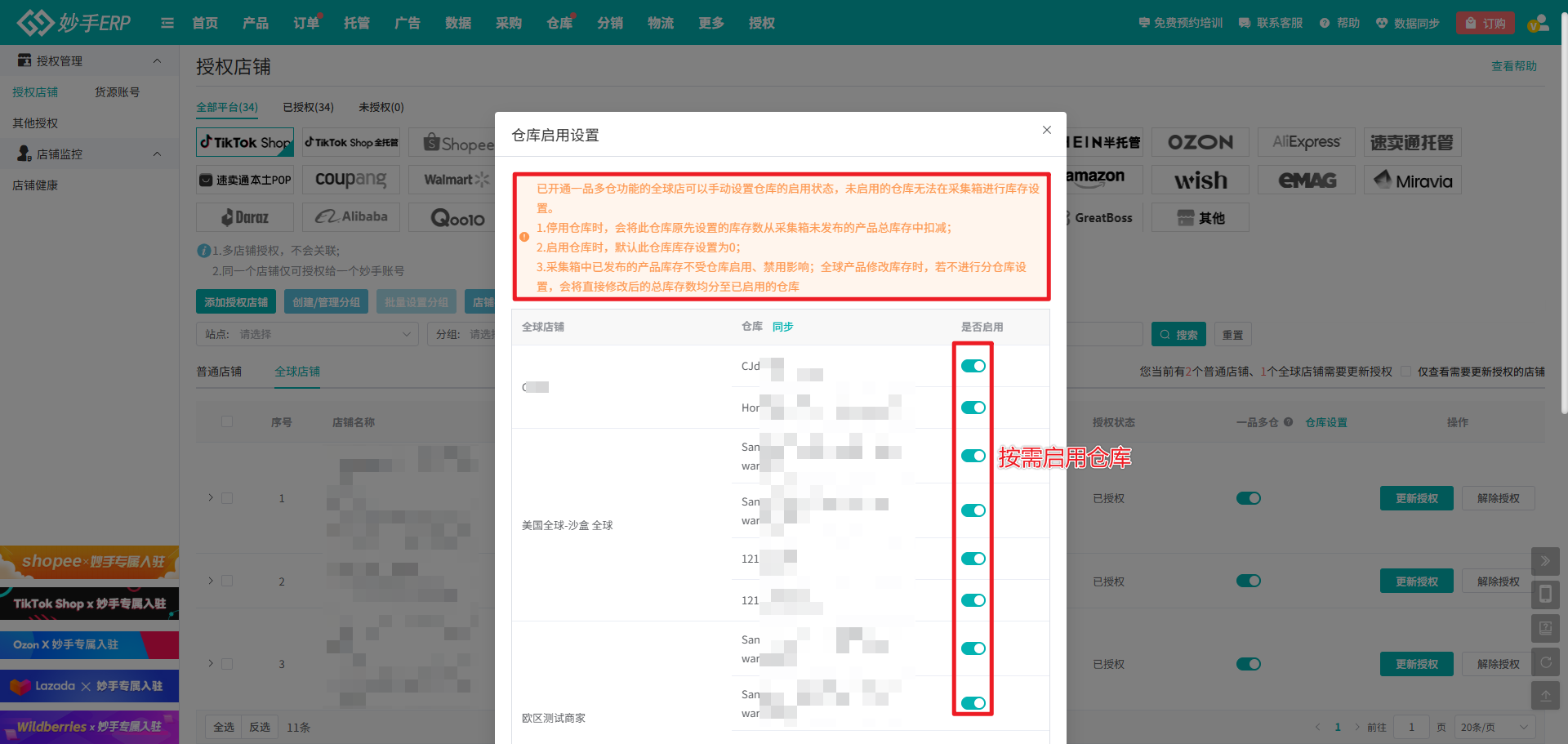Open the 20条/页 page size dropdown
The width and height of the screenshot is (1568, 744).
pyautogui.click(x=1494, y=727)
